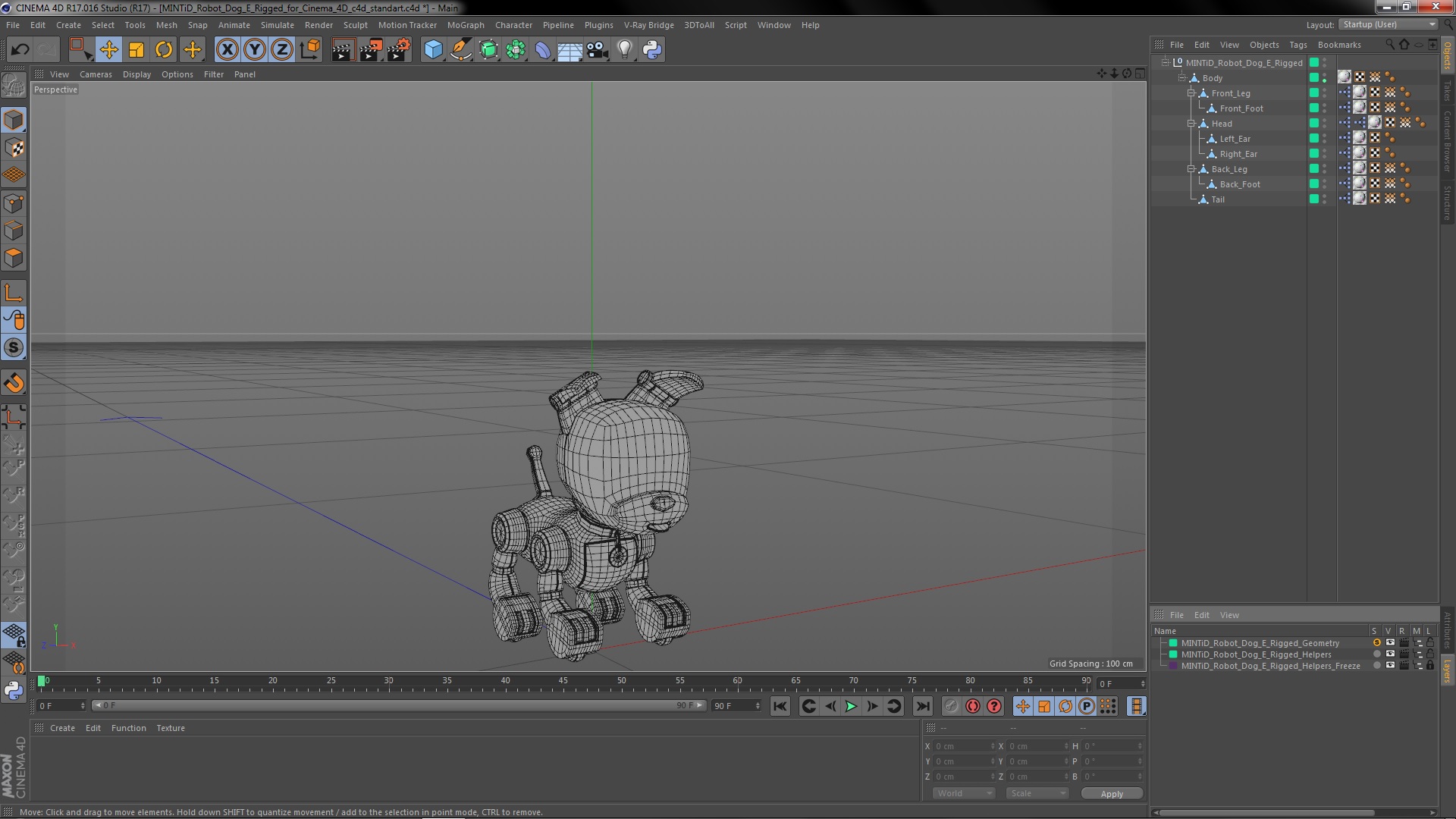Select the Move tool in top toolbar
The width and height of the screenshot is (1456, 819).
108,50
